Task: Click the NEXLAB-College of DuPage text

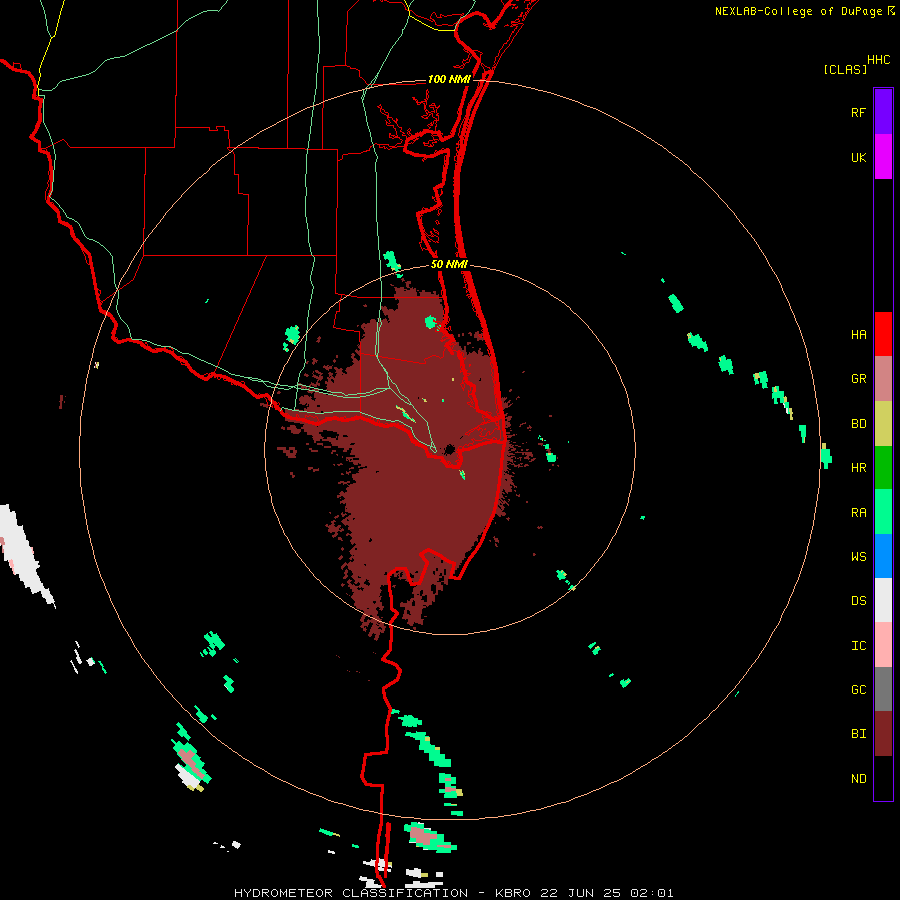Action: (x=798, y=11)
